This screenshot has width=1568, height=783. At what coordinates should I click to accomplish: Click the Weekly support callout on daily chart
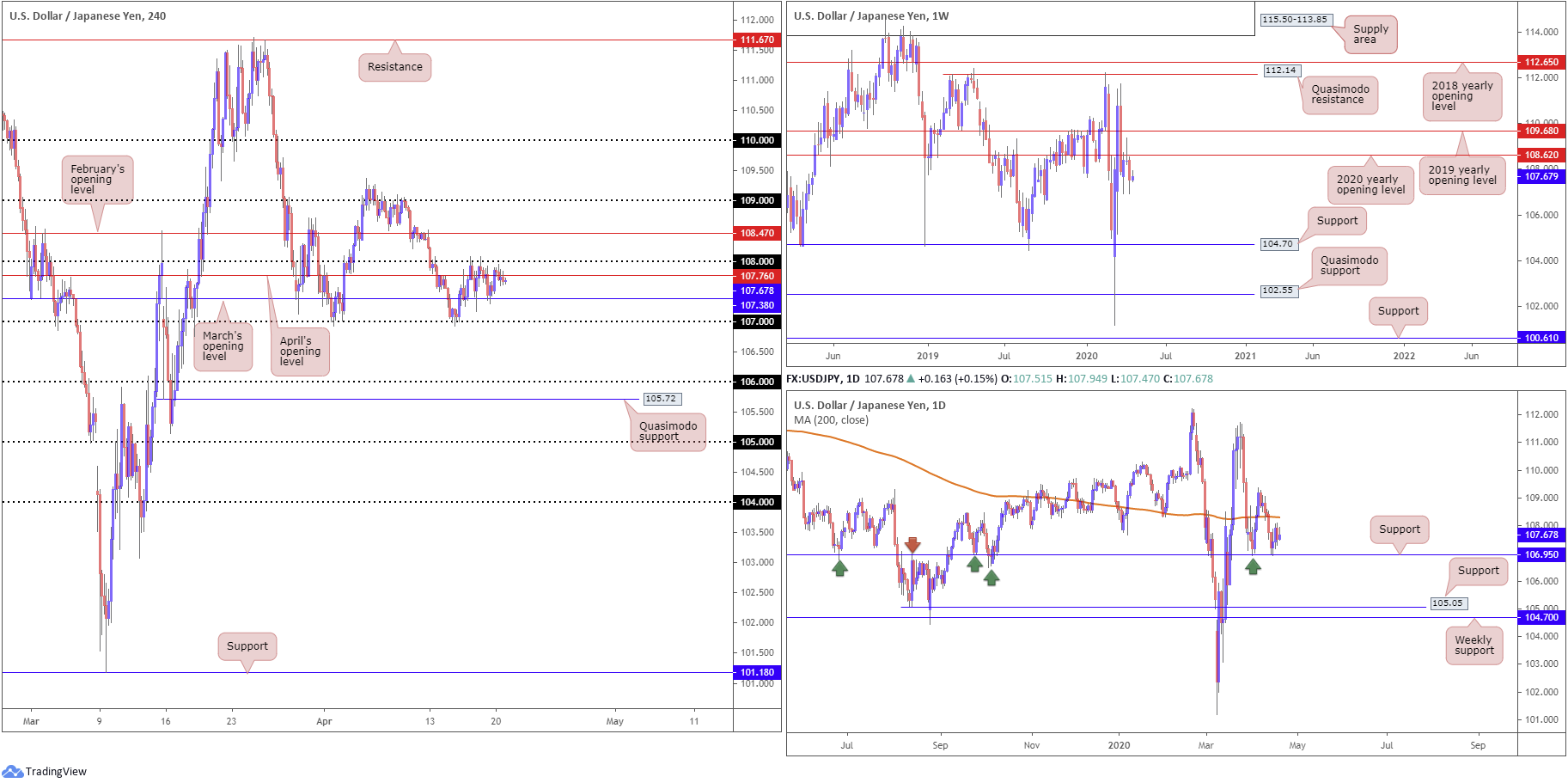click(1473, 645)
